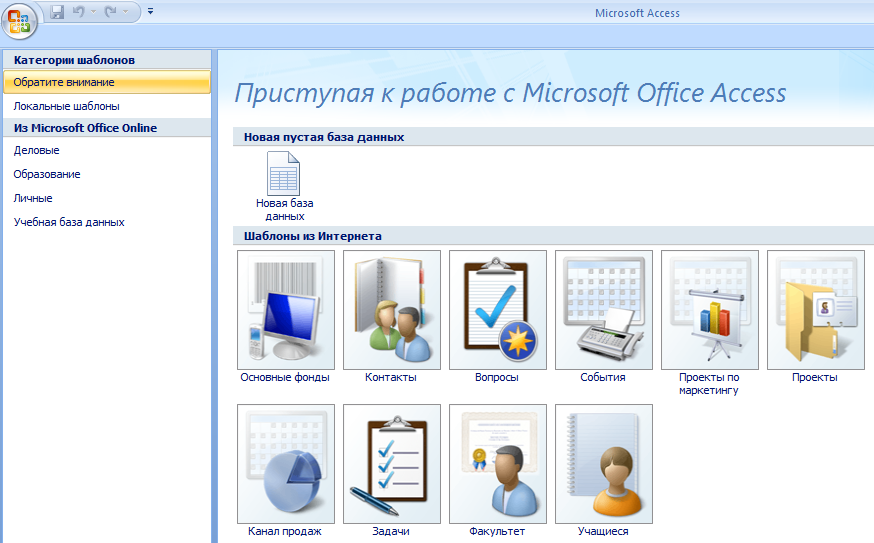Select the Канал продаж pie chart icon

click(x=286, y=464)
